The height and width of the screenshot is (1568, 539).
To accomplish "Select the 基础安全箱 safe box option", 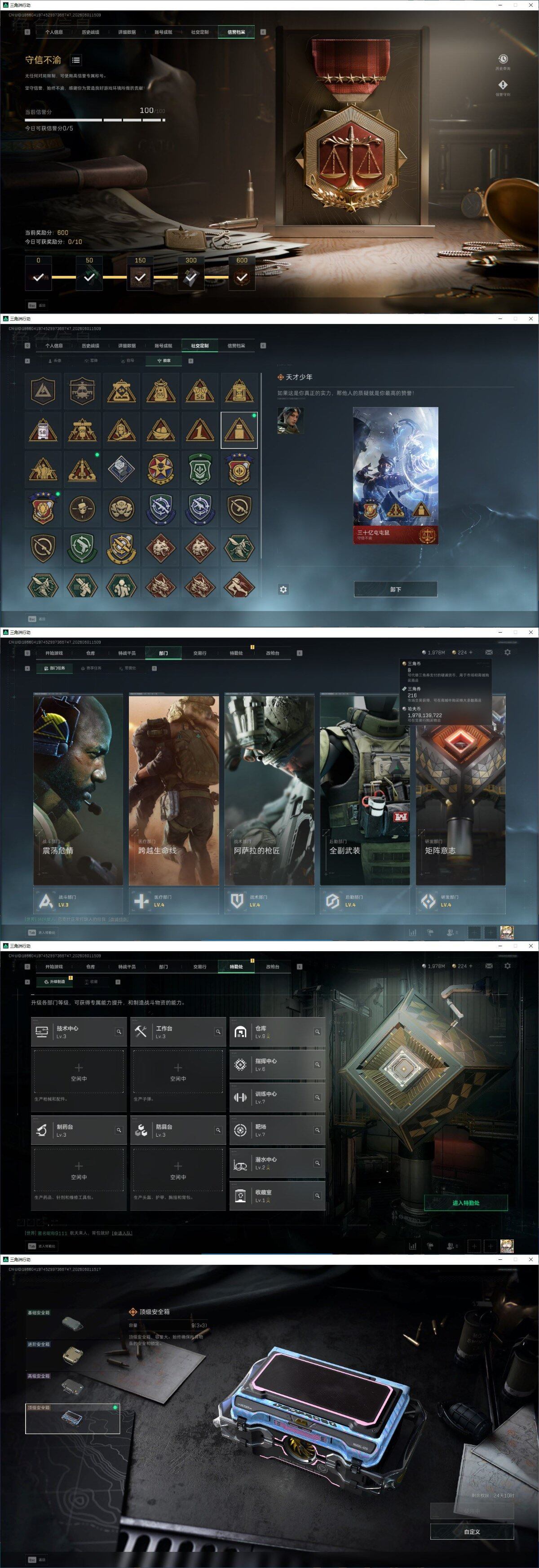I will pos(73,1323).
